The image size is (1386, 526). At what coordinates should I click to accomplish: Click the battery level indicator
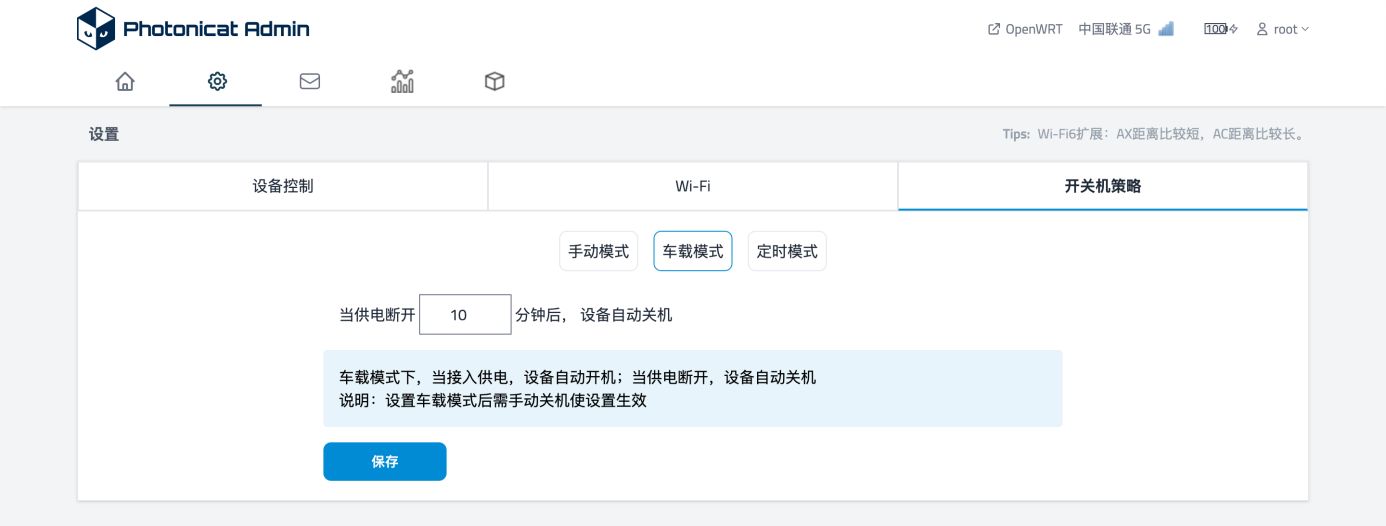click(1220, 29)
